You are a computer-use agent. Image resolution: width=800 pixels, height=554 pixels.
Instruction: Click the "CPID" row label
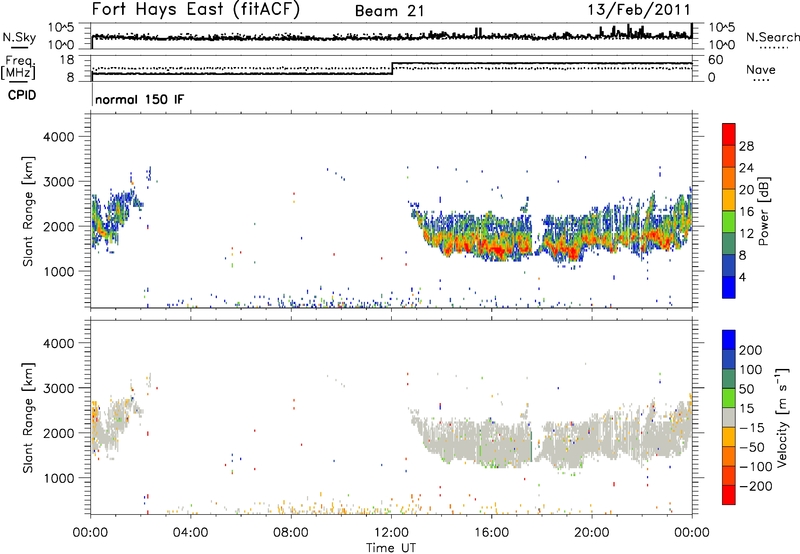point(22,95)
